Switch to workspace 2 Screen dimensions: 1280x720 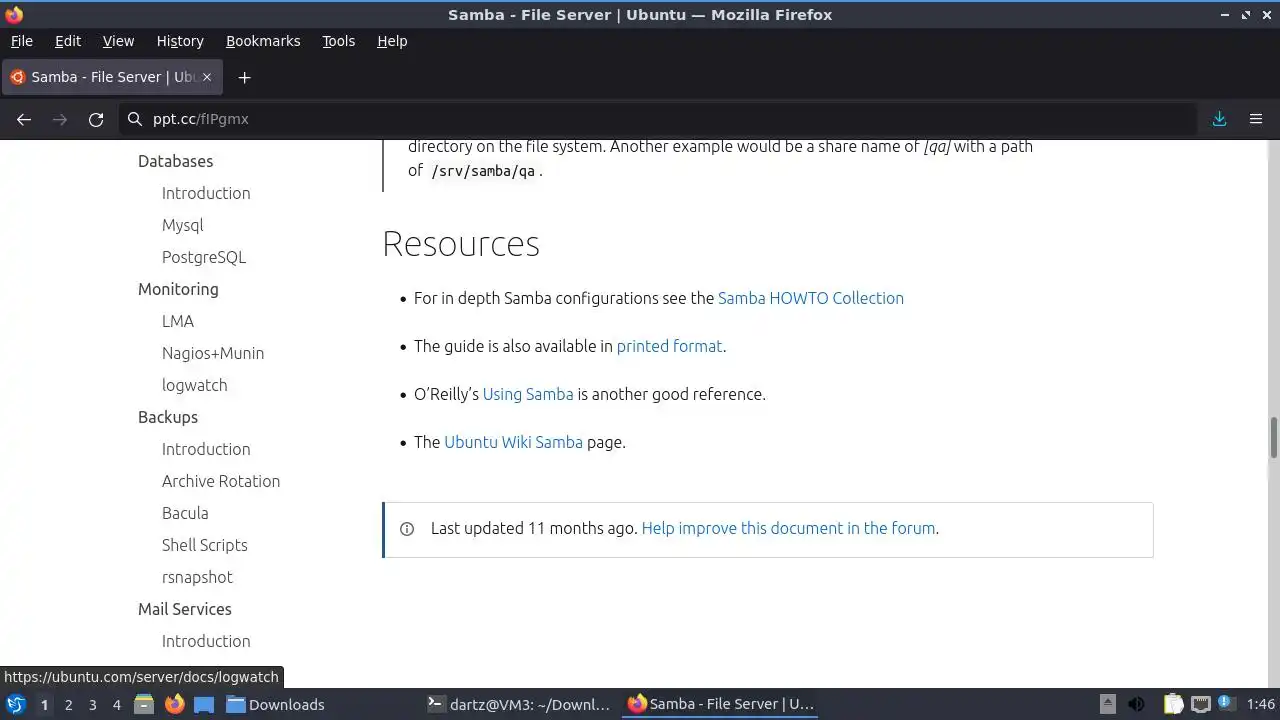pos(68,704)
